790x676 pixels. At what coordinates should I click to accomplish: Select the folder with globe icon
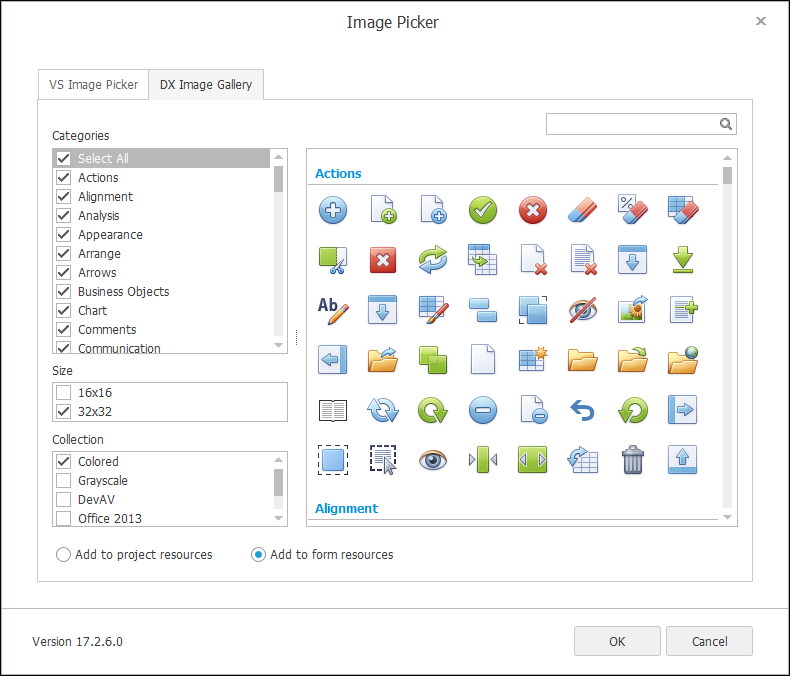[683, 360]
